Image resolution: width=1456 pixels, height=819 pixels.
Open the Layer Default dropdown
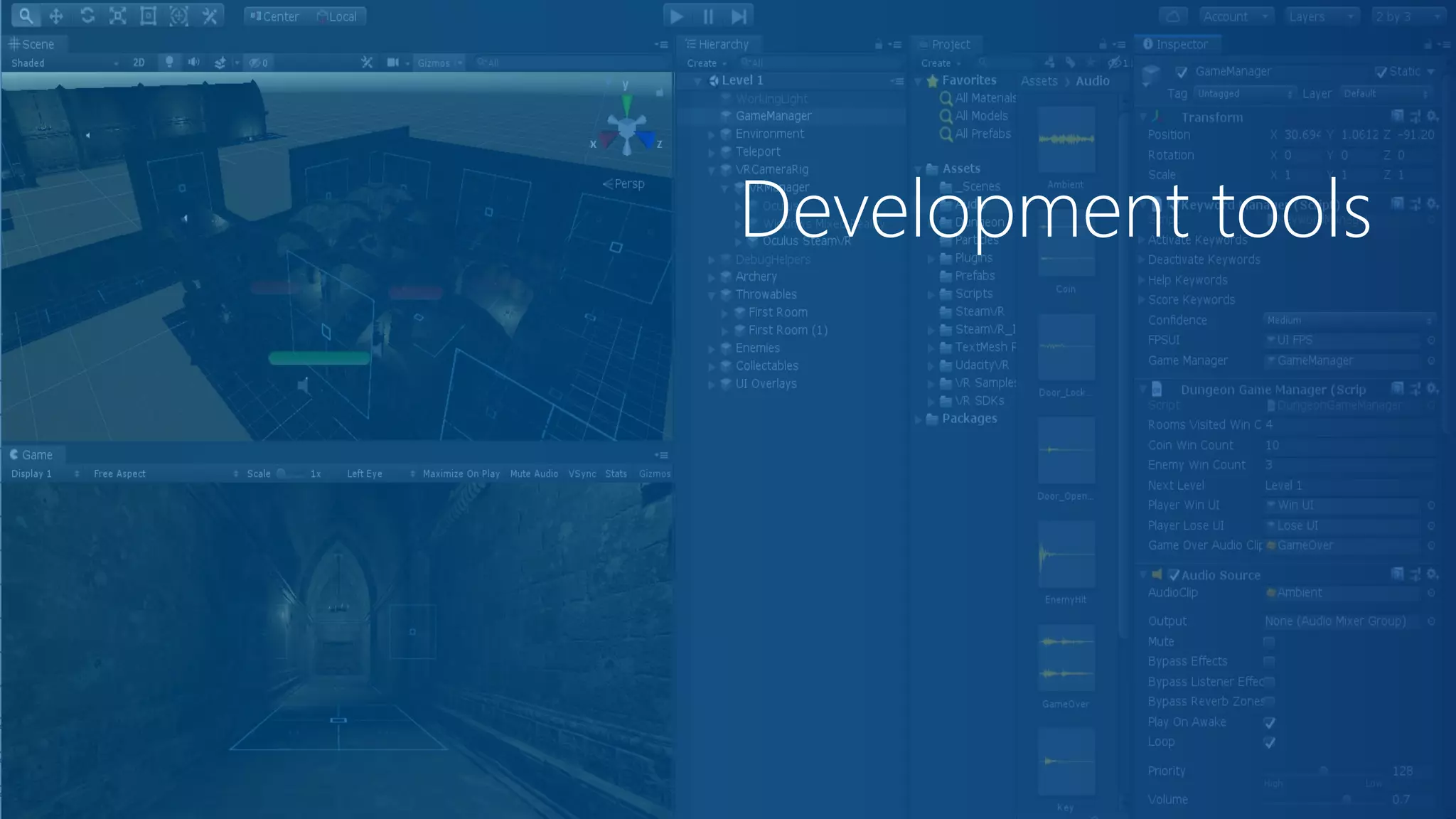tap(1386, 94)
